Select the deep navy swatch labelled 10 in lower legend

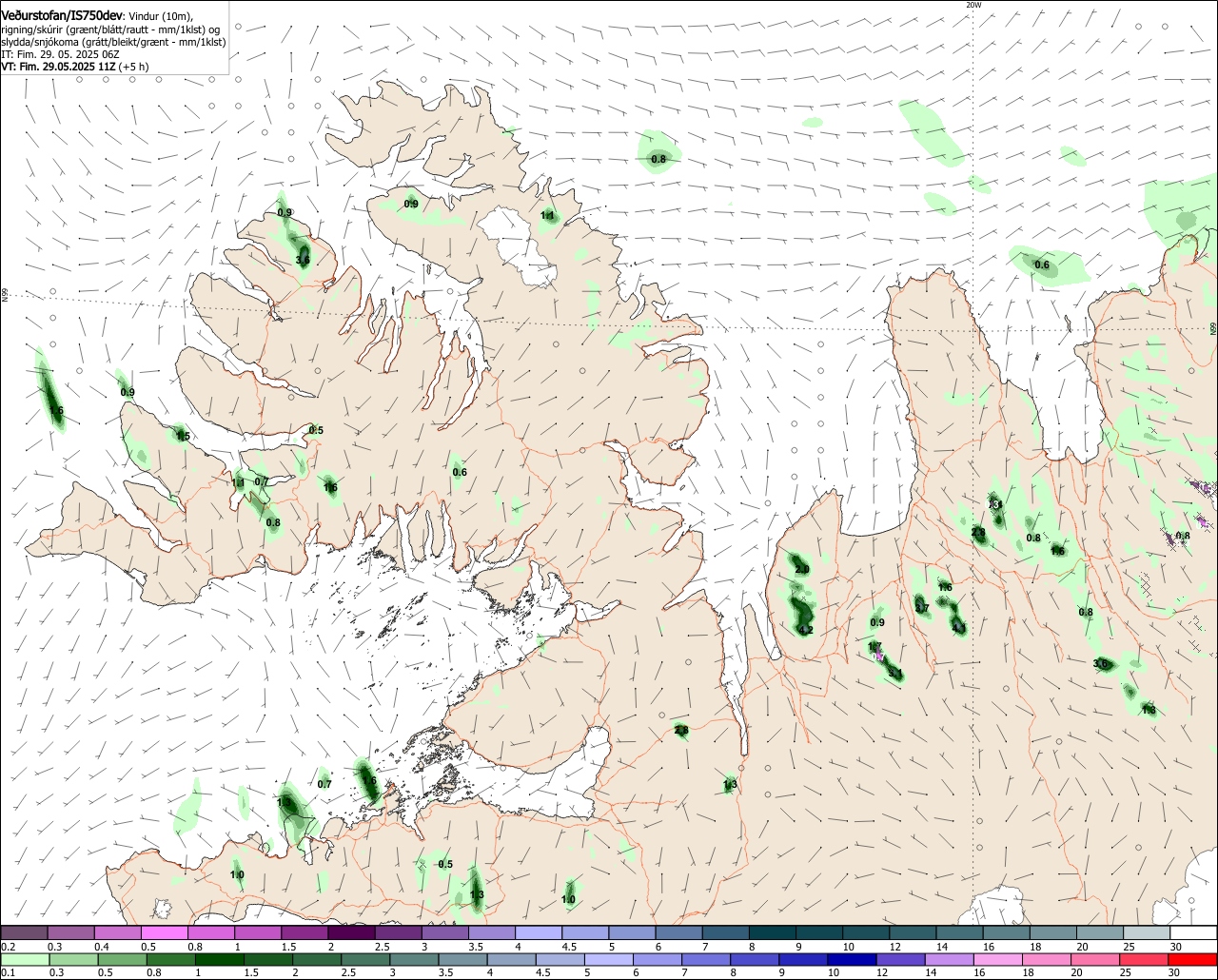853,959
